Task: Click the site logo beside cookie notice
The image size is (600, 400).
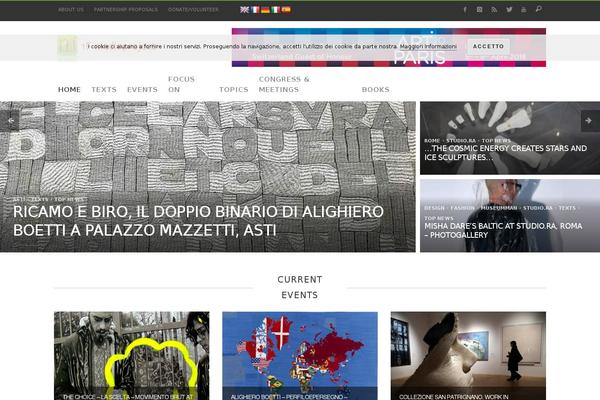Action: click(x=67, y=47)
